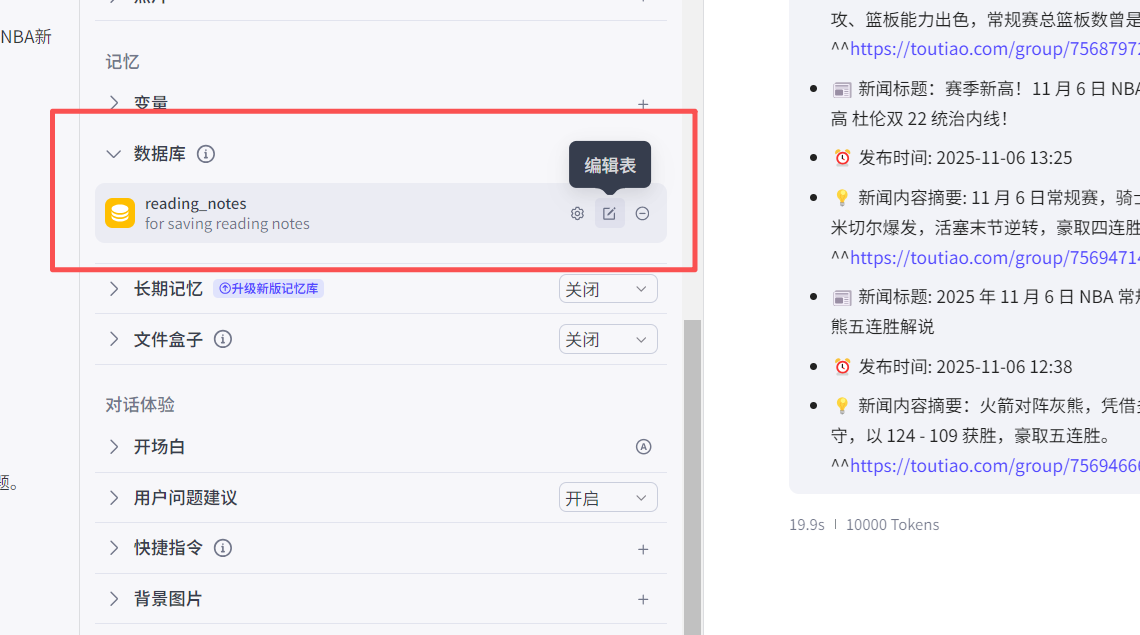This screenshot has width=1140, height=635.
Task: Change the 用户问题建议 开启 dropdown
Action: point(608,497)
